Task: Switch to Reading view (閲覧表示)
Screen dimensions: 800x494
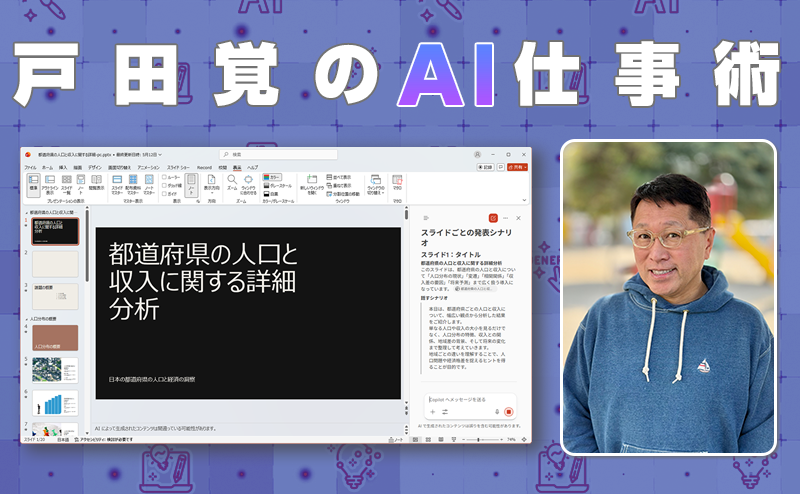Action: 96,183
